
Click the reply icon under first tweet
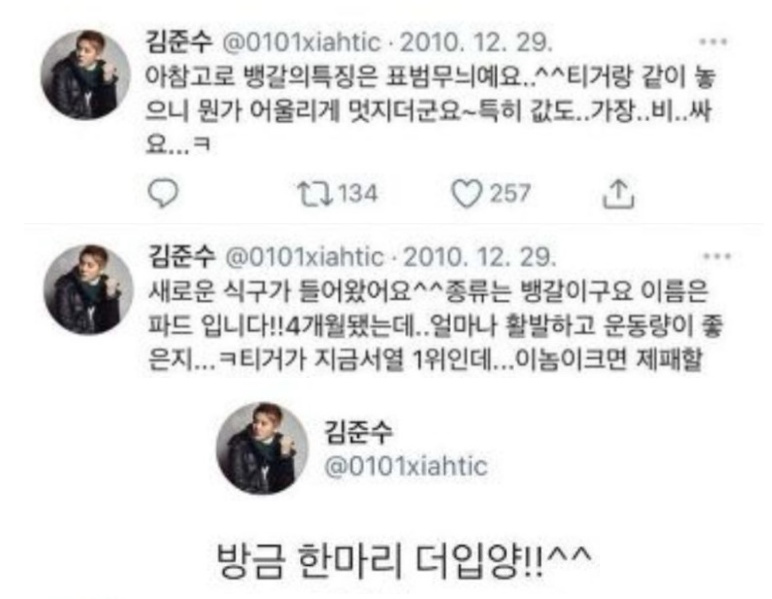[163, 194]
